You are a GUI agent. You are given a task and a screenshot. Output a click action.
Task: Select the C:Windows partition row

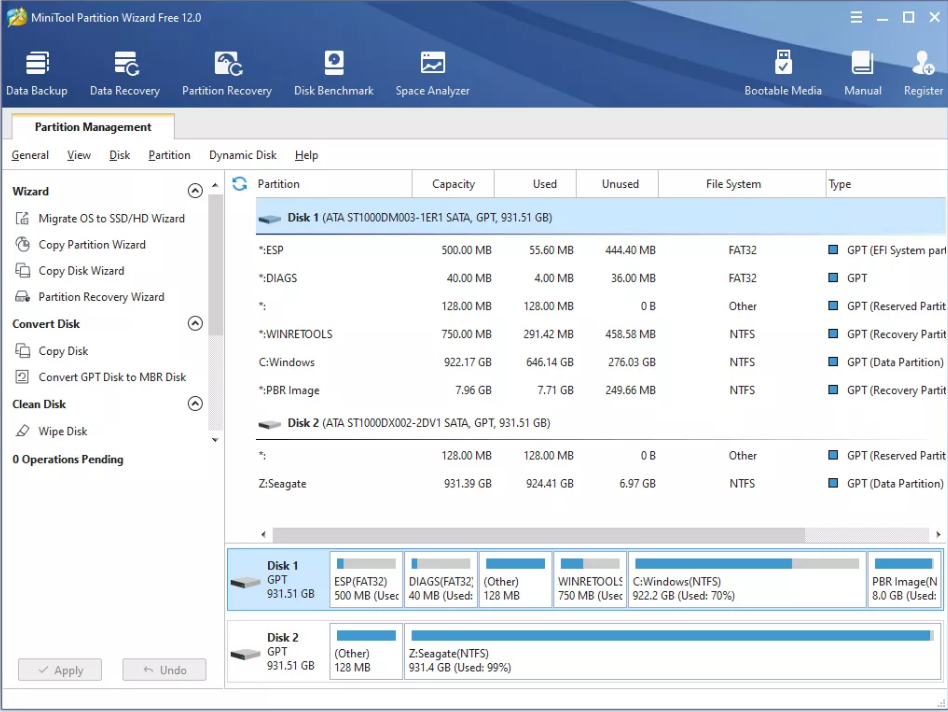click(x=601, y=362)
